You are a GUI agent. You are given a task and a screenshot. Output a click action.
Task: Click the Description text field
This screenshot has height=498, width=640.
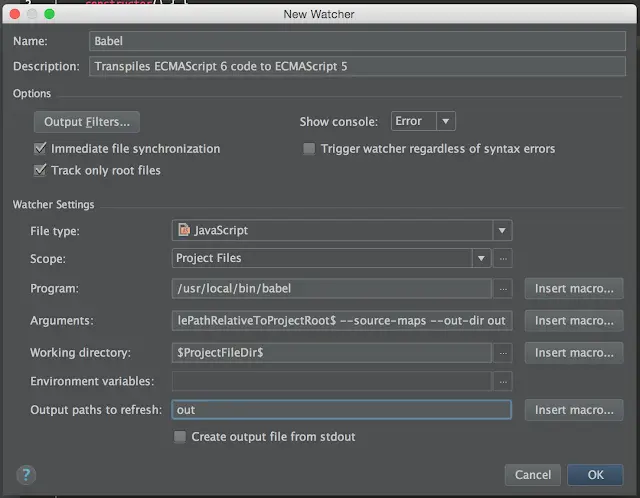pyautogui.click(x=357, y=66)
